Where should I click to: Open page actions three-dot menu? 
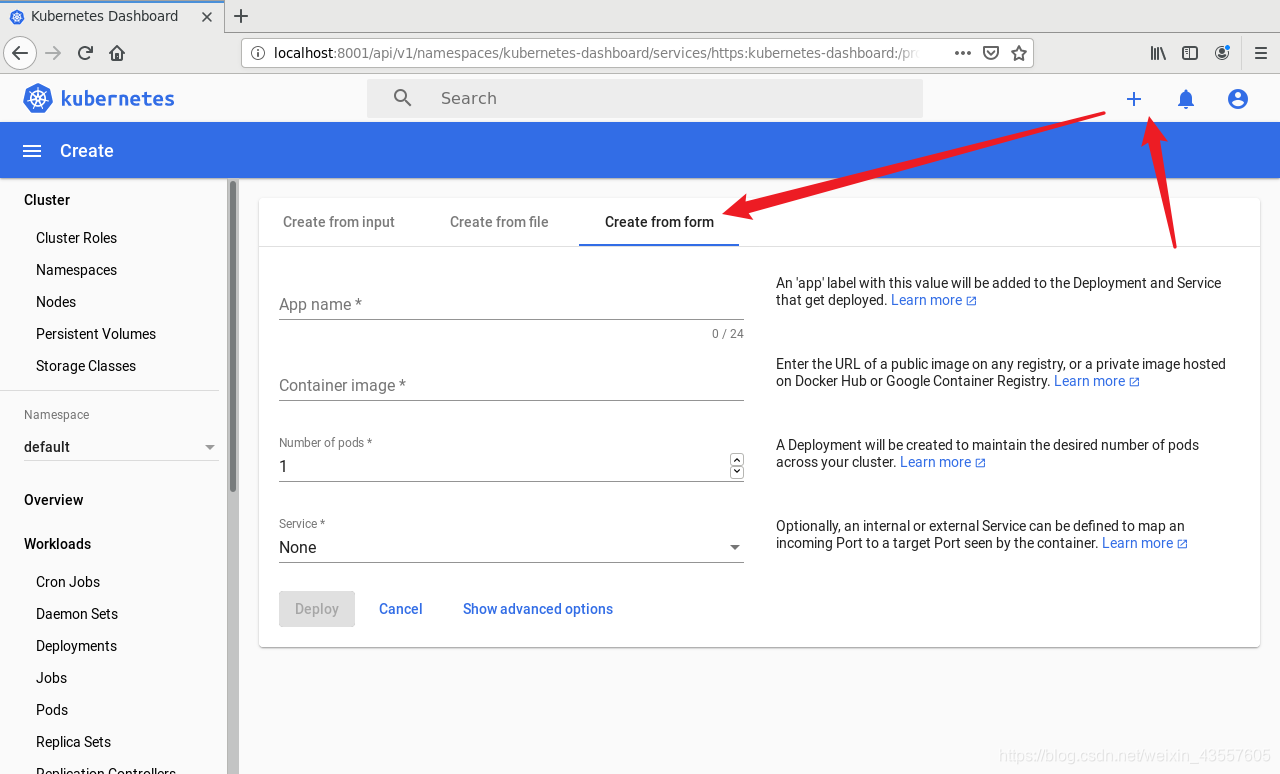click(963, 53)
